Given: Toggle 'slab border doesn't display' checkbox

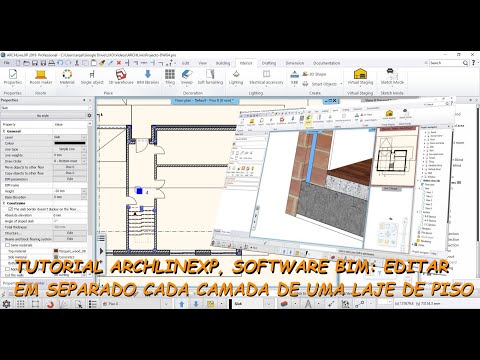Looking at the screenshot, I should point(10,209).
